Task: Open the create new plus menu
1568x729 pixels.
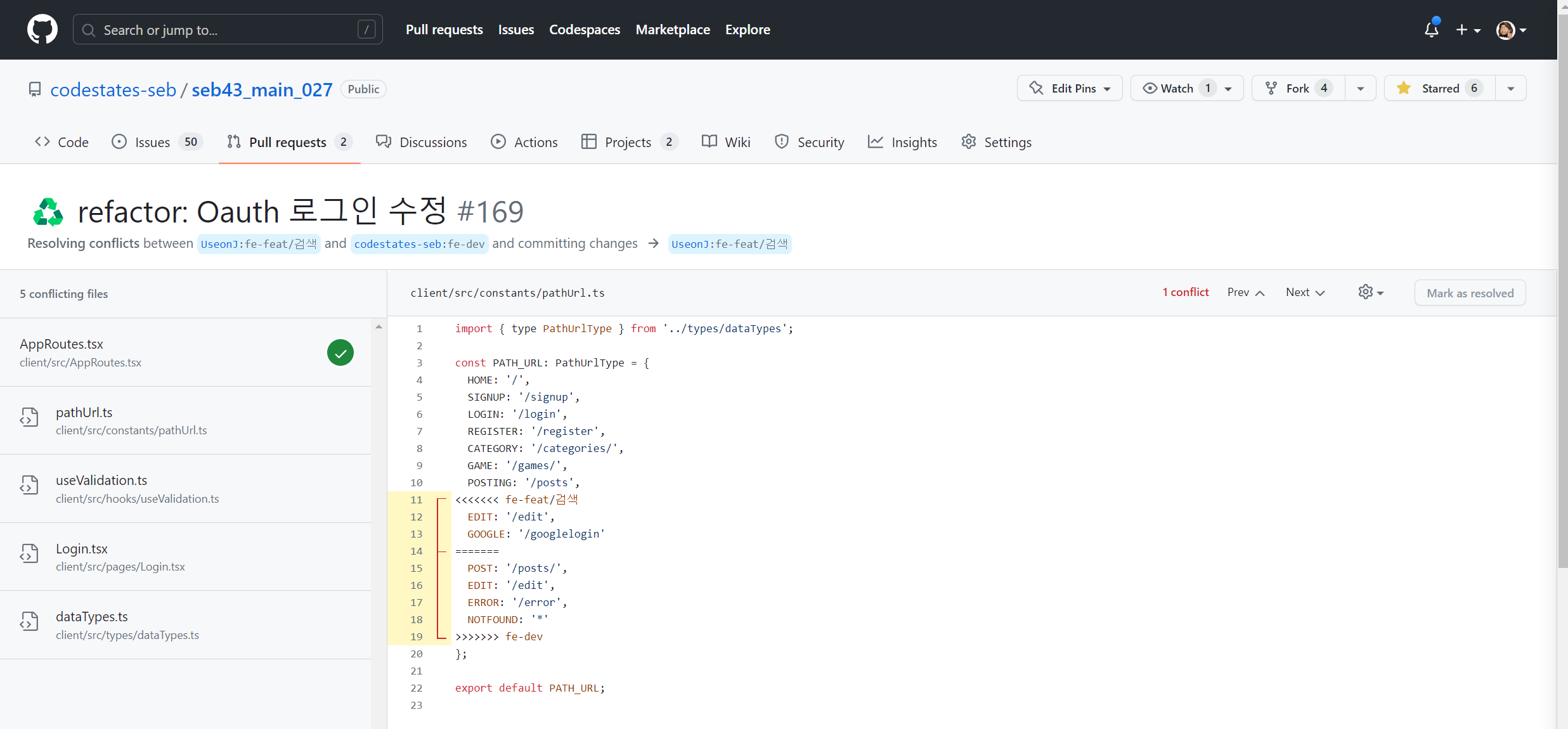Action: tap(1467, 30)
